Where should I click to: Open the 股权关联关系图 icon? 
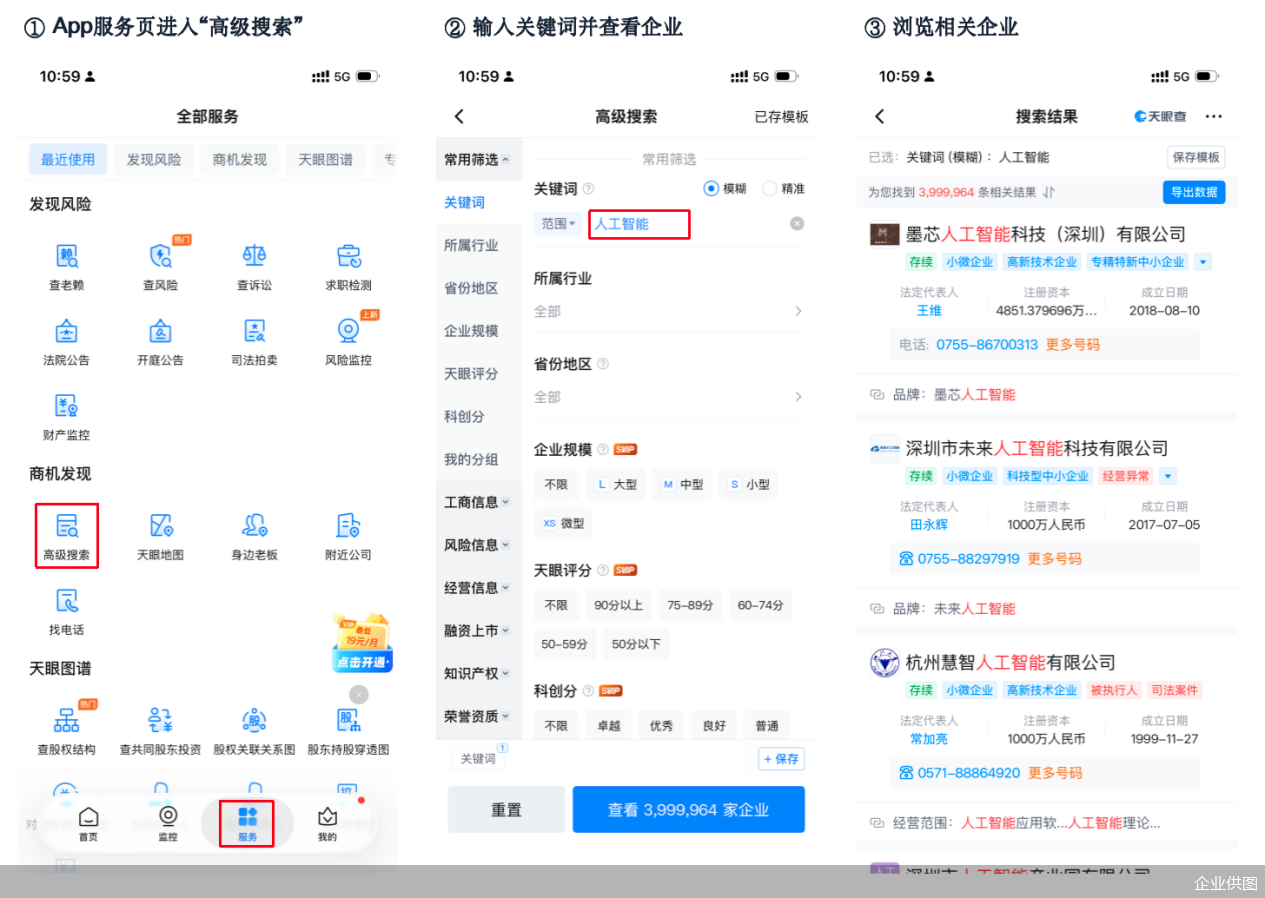pyautogui.click(x=254, y=721)
